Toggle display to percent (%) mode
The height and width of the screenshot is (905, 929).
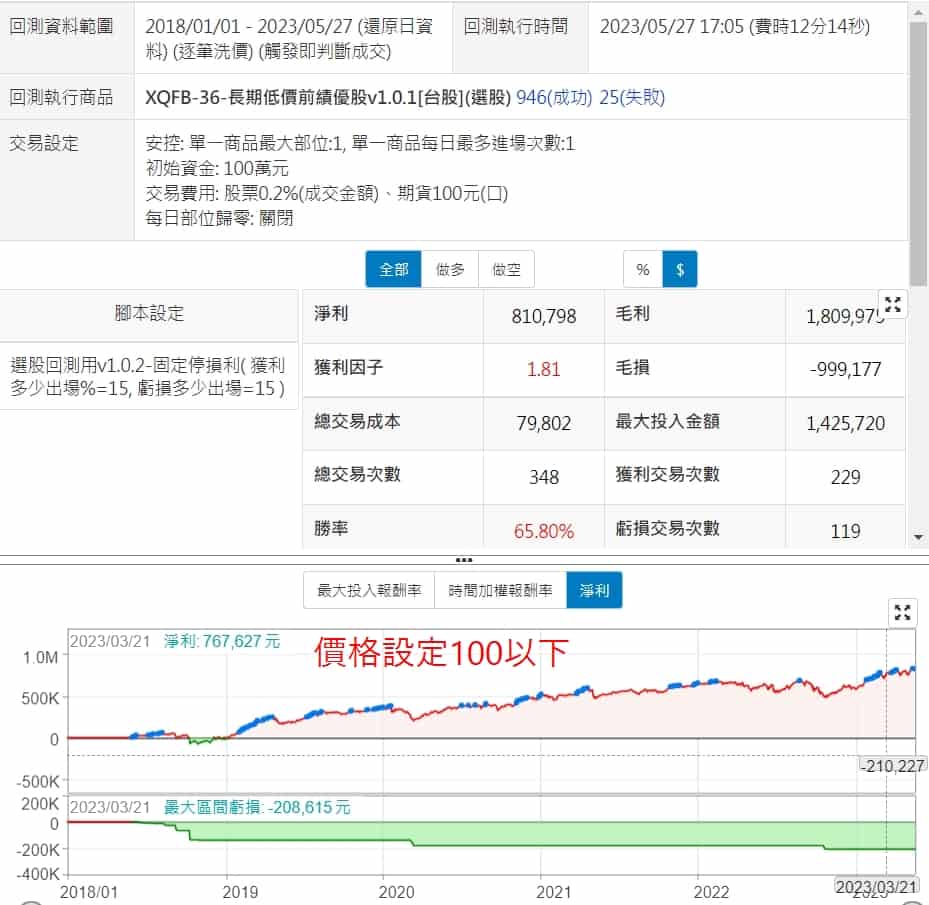643,270
